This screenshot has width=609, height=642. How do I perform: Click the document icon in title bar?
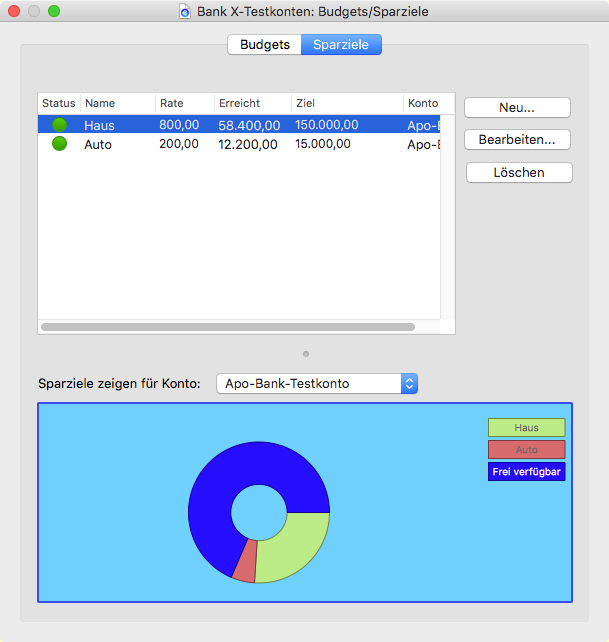tap(184, 12)
